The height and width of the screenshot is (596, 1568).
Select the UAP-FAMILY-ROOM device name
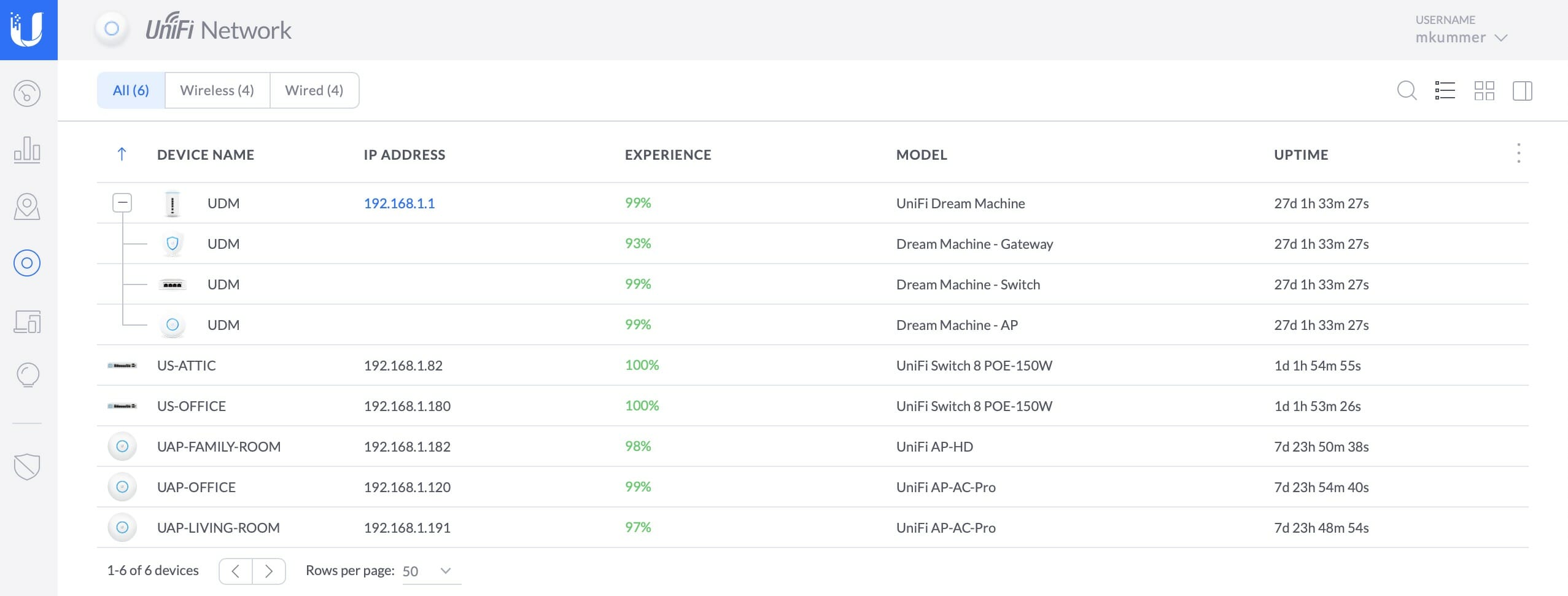coord(219,447)
